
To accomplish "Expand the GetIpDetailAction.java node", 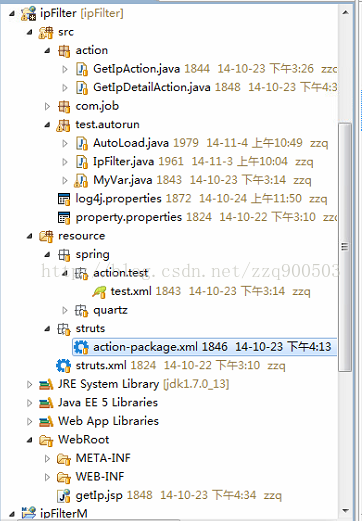I will pos(65,88).
